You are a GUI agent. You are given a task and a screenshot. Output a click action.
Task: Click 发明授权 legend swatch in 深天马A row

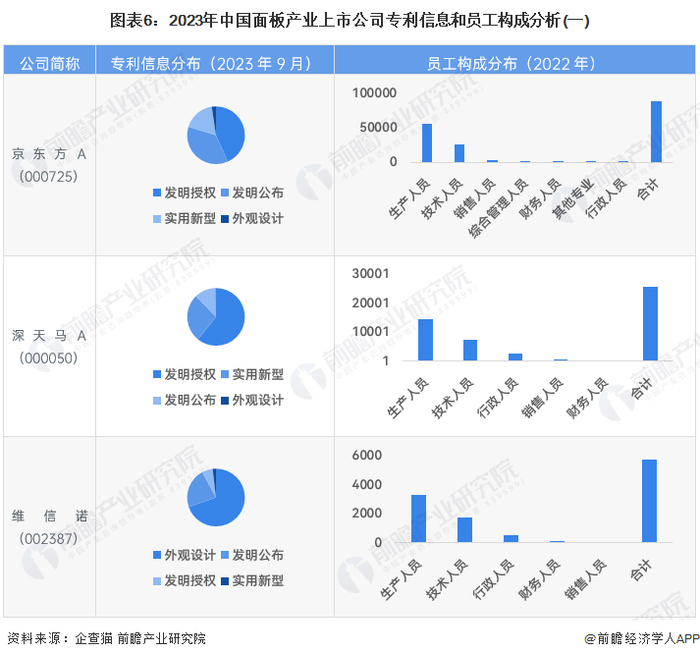pos(157,374)
